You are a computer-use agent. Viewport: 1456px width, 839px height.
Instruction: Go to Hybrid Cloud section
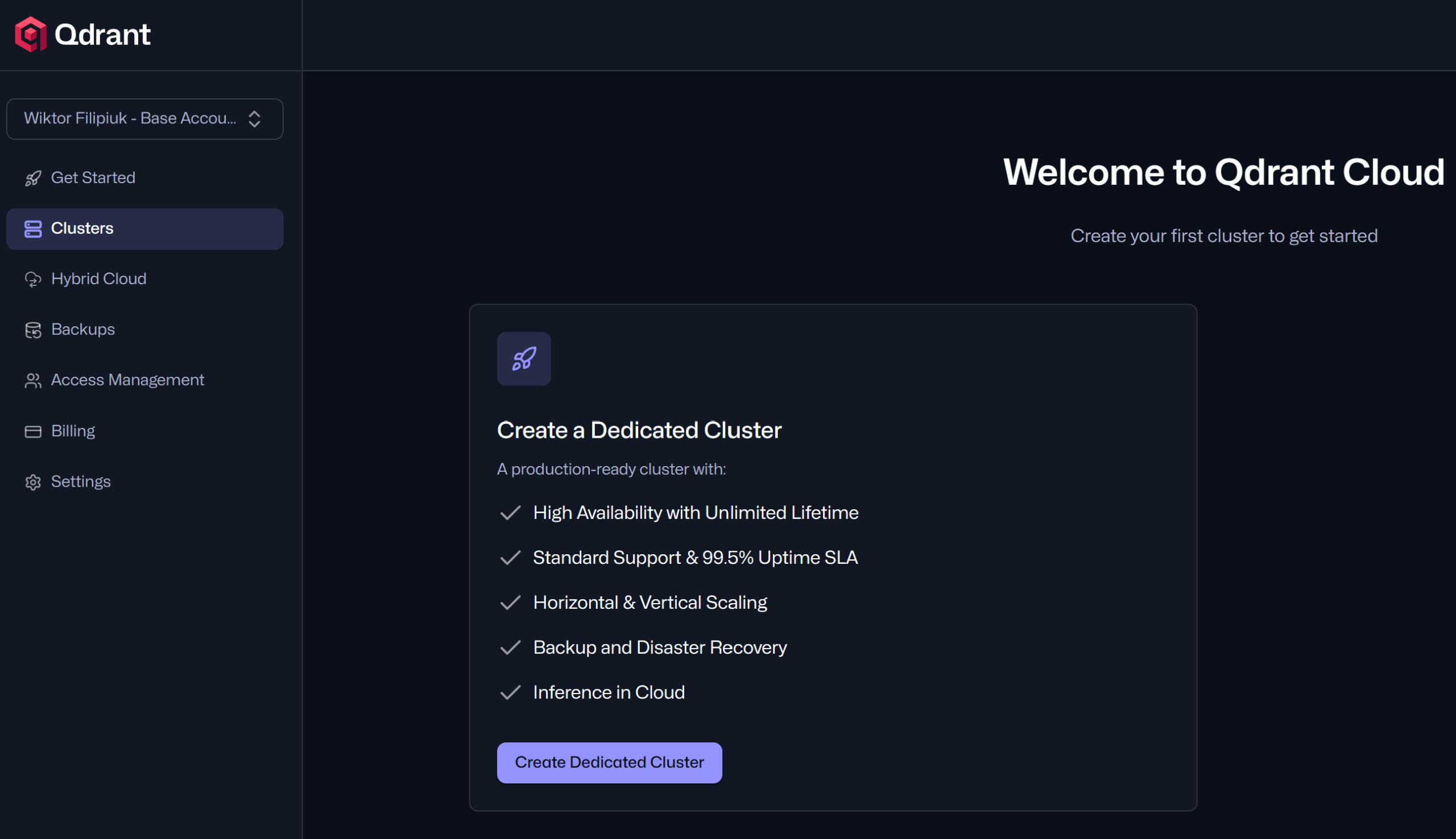tap(144, 280)
